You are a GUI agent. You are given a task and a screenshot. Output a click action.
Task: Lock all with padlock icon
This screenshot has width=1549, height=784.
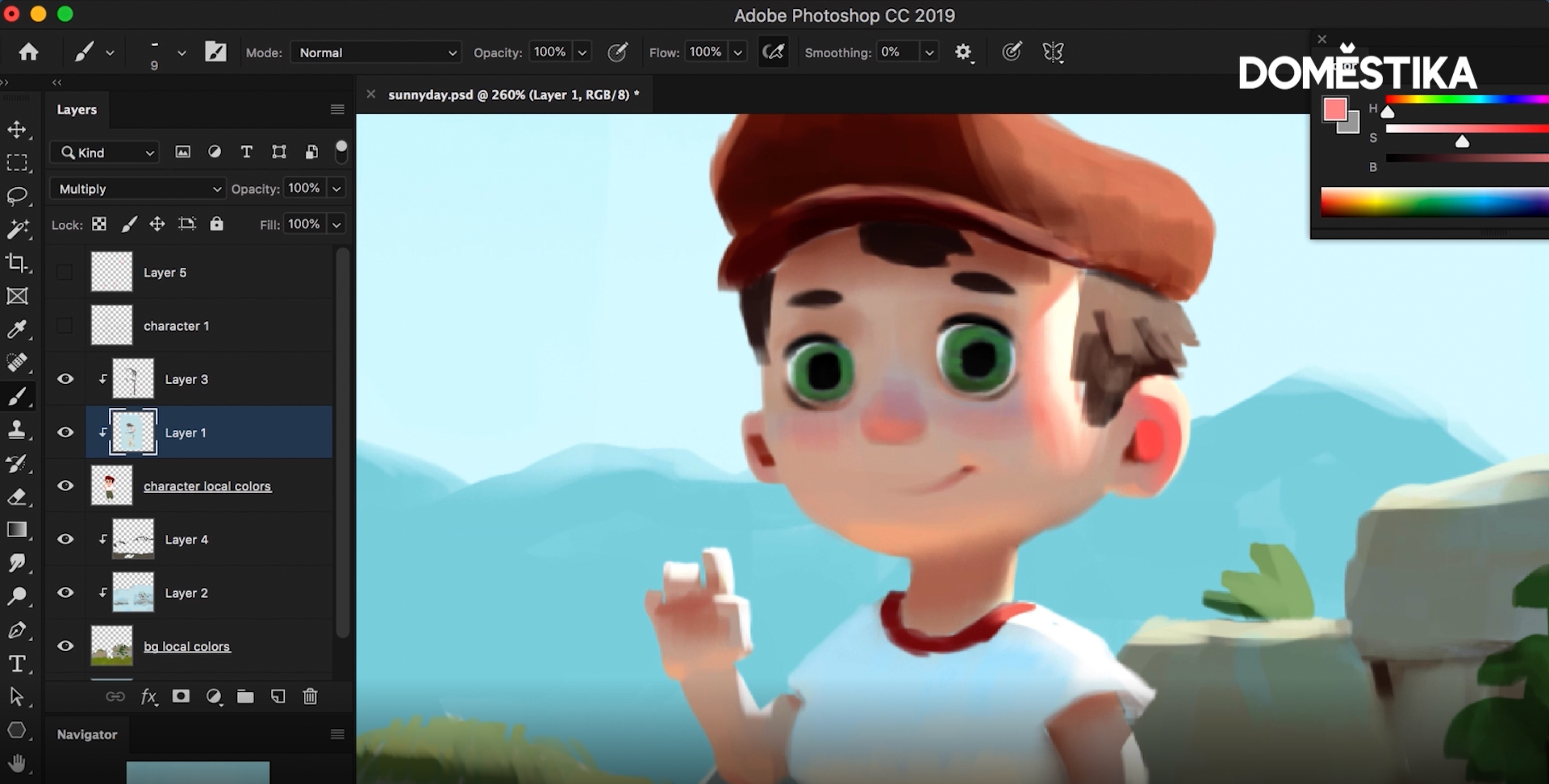[x=216, y=224]
